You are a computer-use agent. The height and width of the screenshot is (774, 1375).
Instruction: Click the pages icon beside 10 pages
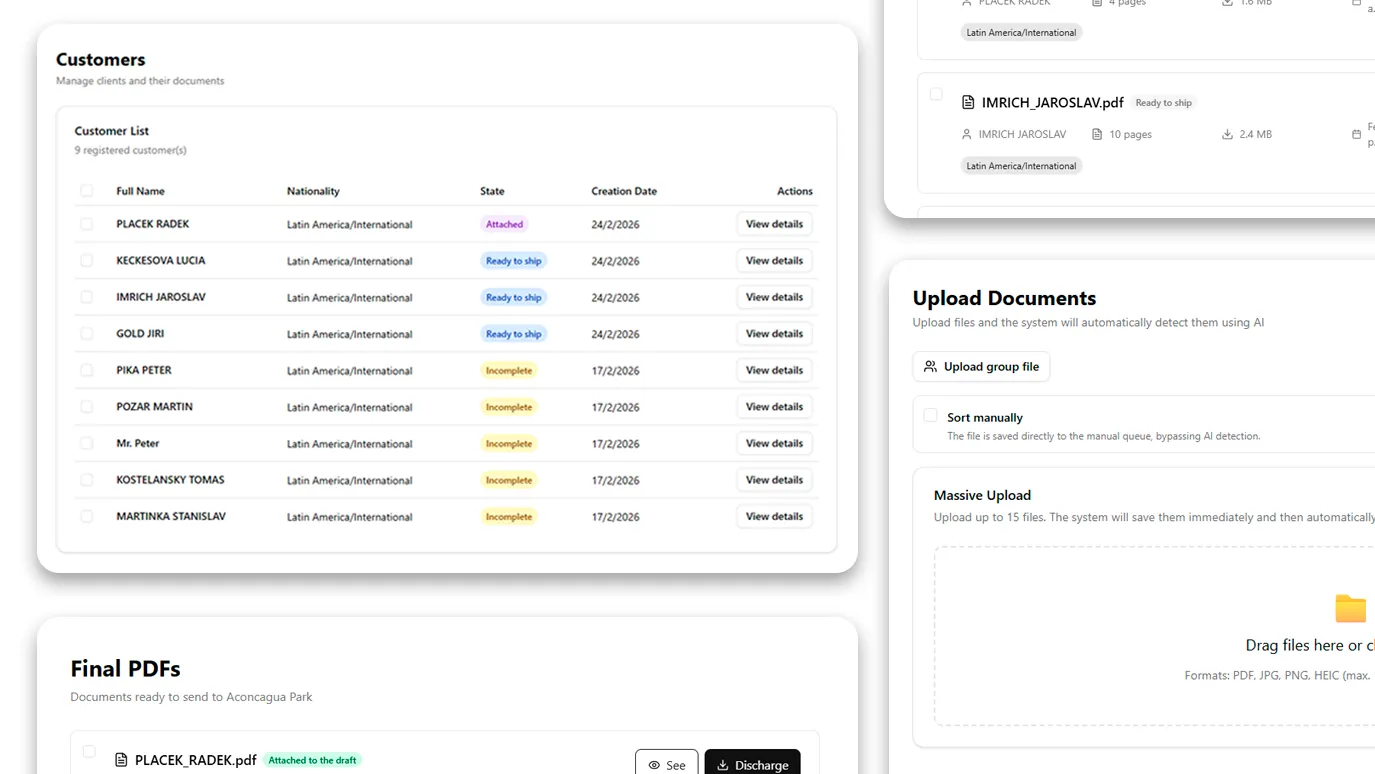click(1097, 134)
